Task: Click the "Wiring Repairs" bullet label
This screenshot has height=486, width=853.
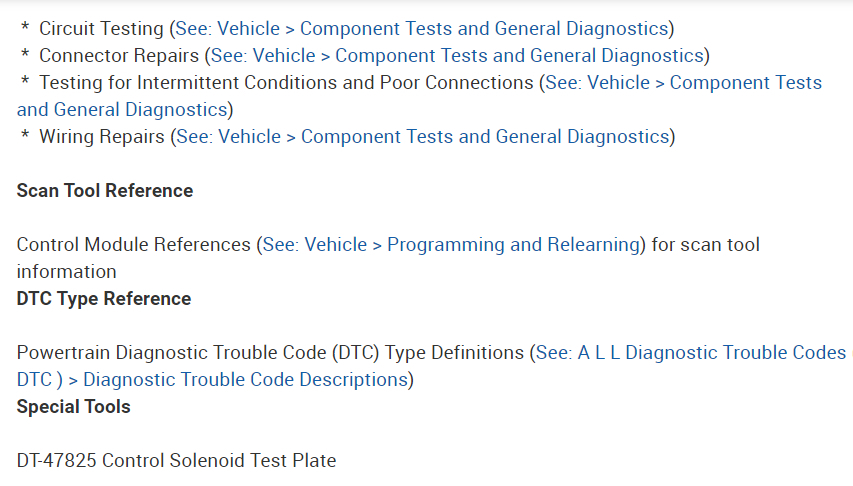Action: pyautogui.click(x=102, y=136)
